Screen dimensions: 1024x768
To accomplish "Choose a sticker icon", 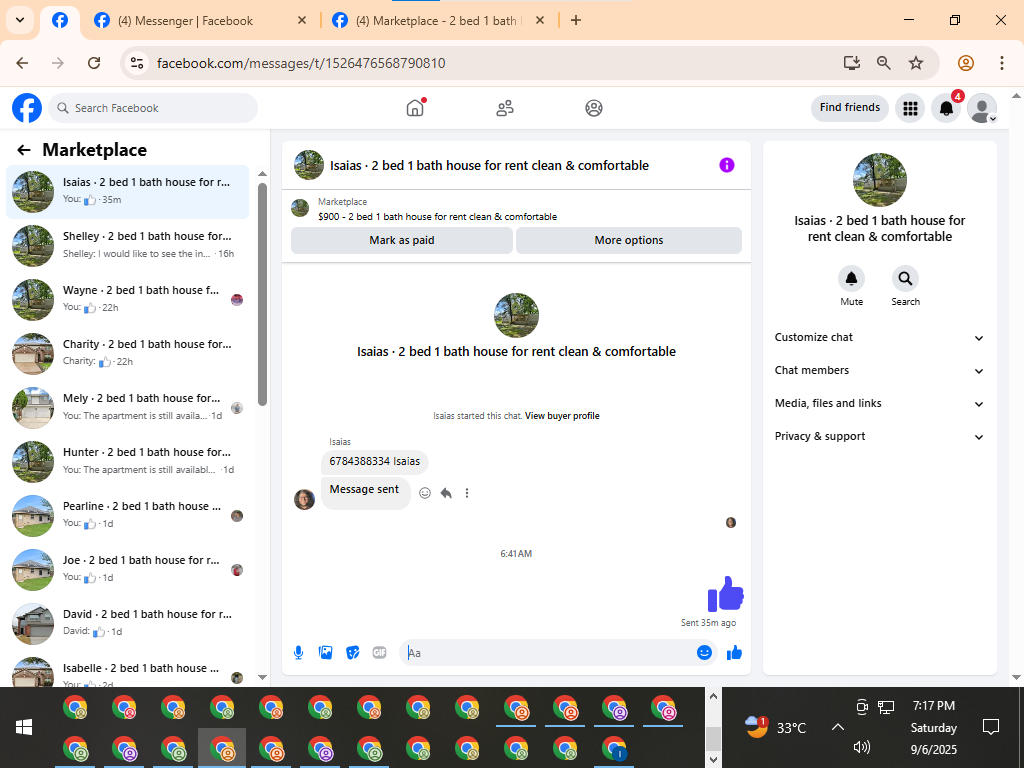I will (353, 652).
